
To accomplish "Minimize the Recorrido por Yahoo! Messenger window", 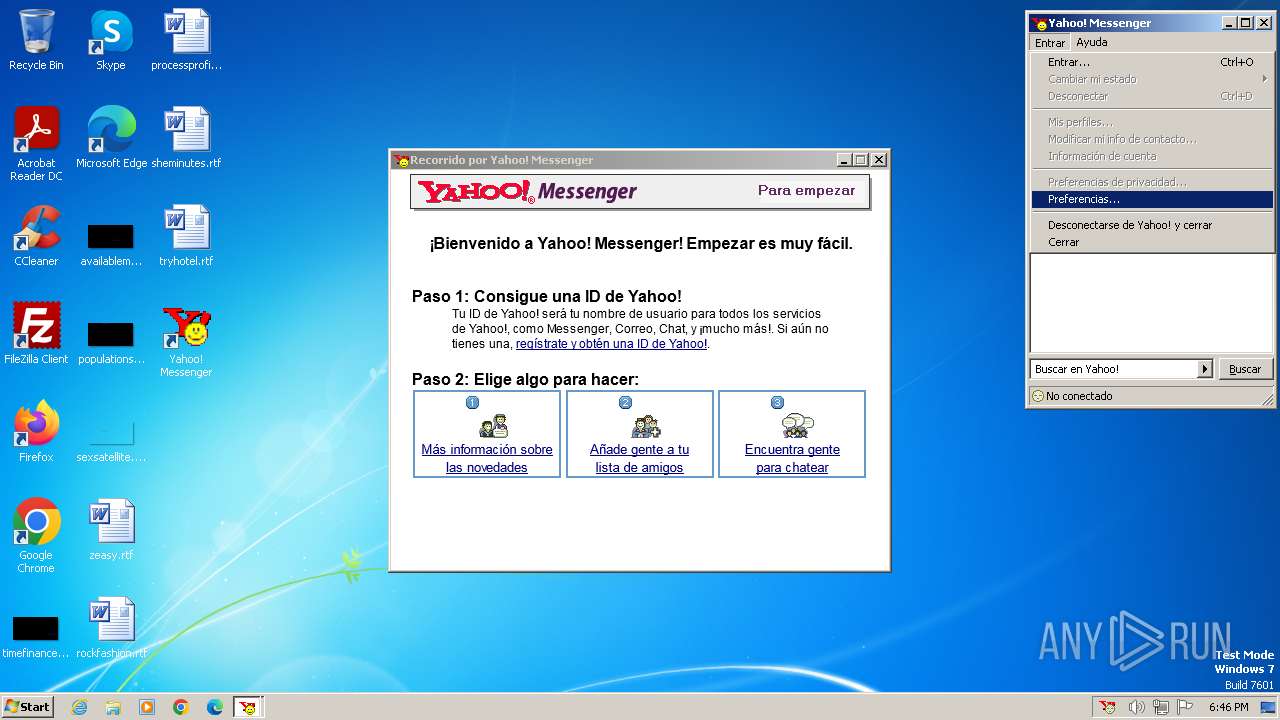I will click(x=844, y=160).
